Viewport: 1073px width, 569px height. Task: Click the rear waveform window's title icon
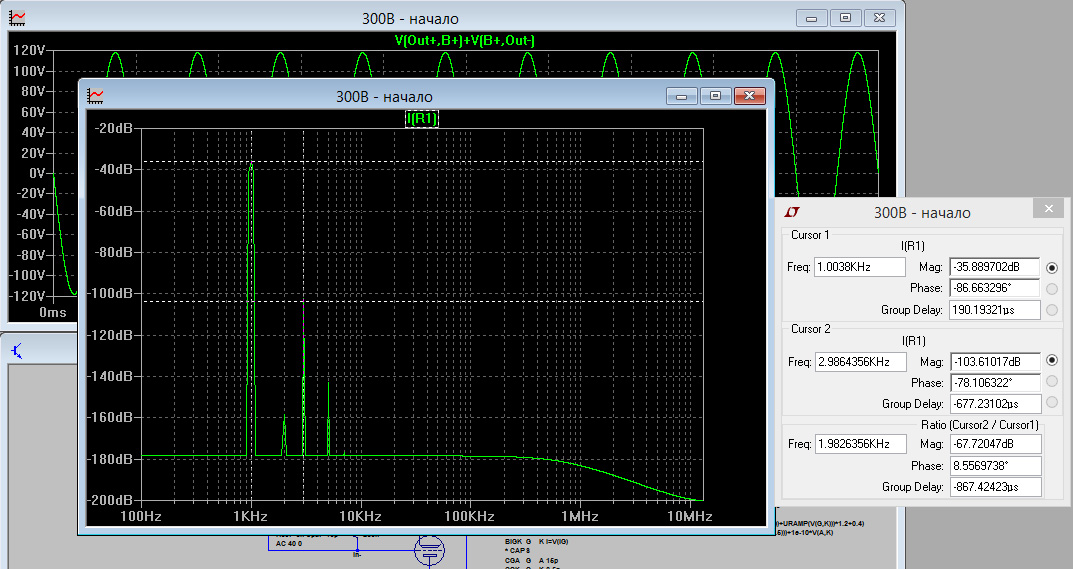pos(17,18)
